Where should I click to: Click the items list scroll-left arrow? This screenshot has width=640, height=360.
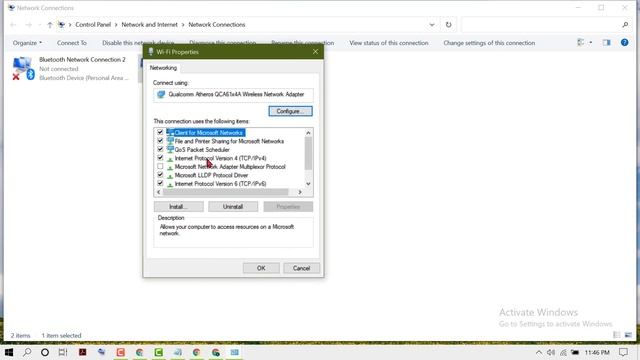click(x=158, y=192)
